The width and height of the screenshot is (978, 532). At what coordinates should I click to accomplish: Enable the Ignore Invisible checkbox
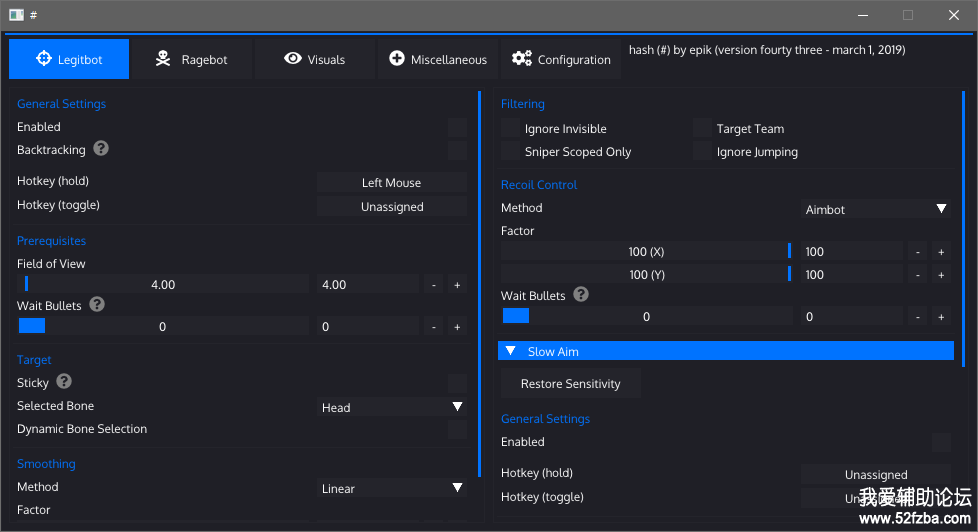point(511,129)
